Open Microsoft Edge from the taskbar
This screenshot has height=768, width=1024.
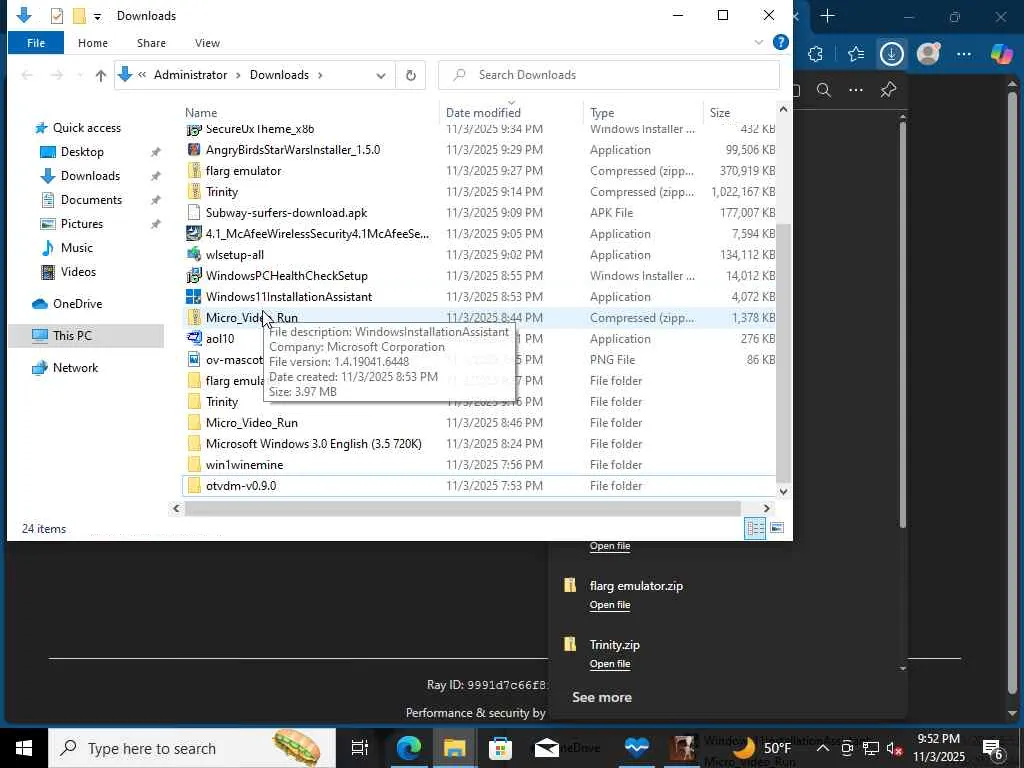(x=409, y=748)
